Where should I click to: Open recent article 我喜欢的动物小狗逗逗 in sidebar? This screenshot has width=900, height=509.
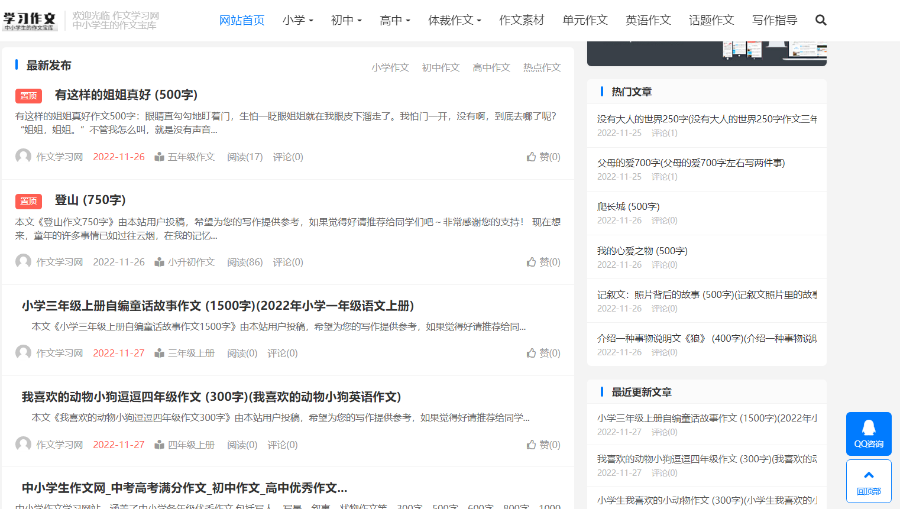[707, 459]
